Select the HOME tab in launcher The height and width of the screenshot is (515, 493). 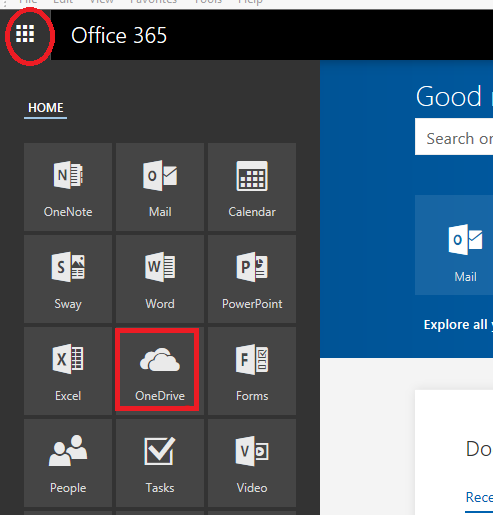coord(46,108)
